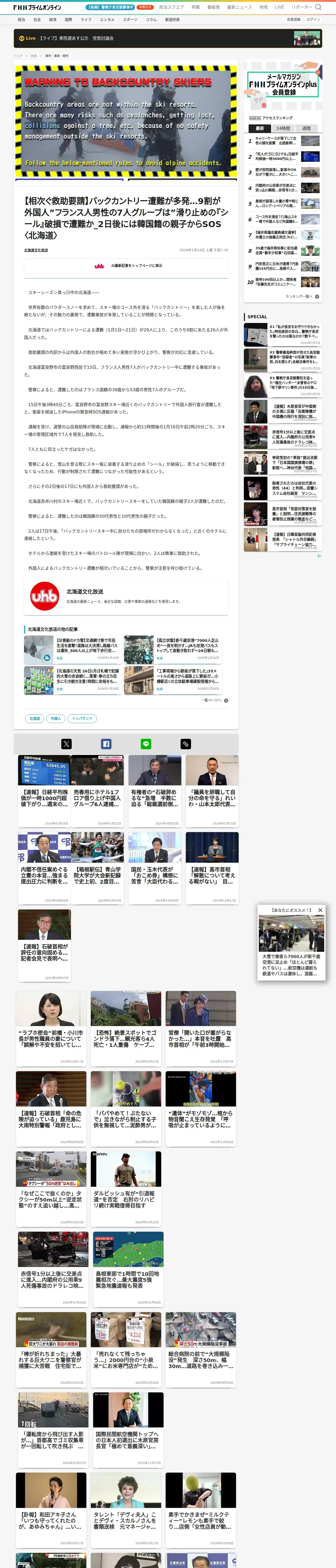
Task: Click the 会員登録 button in header
Action: tap(293, 20)
